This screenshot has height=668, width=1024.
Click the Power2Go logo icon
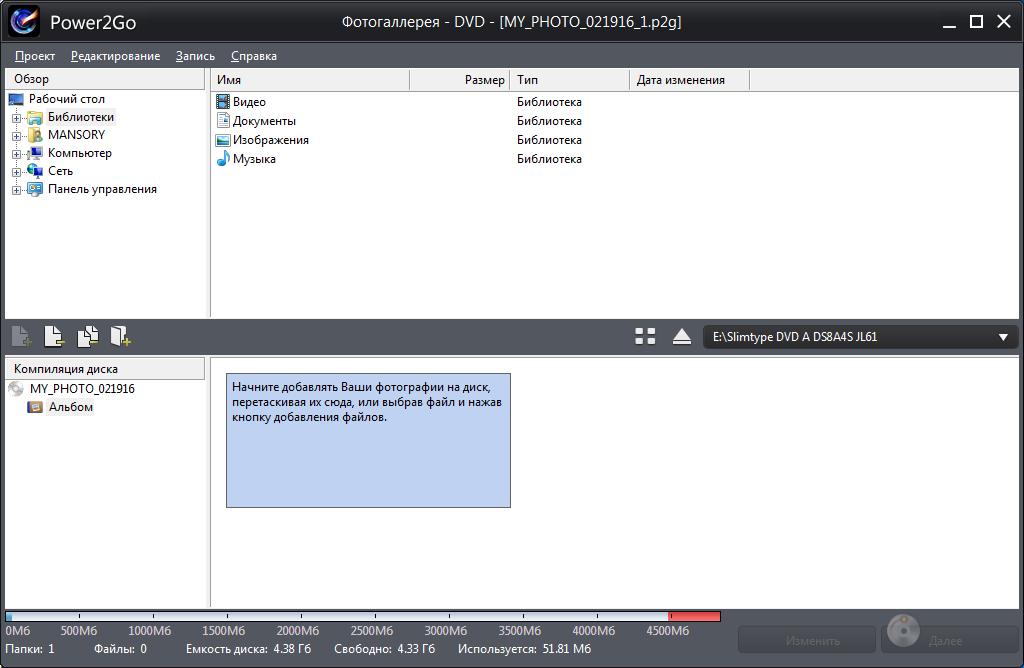[x=24, y=20]
